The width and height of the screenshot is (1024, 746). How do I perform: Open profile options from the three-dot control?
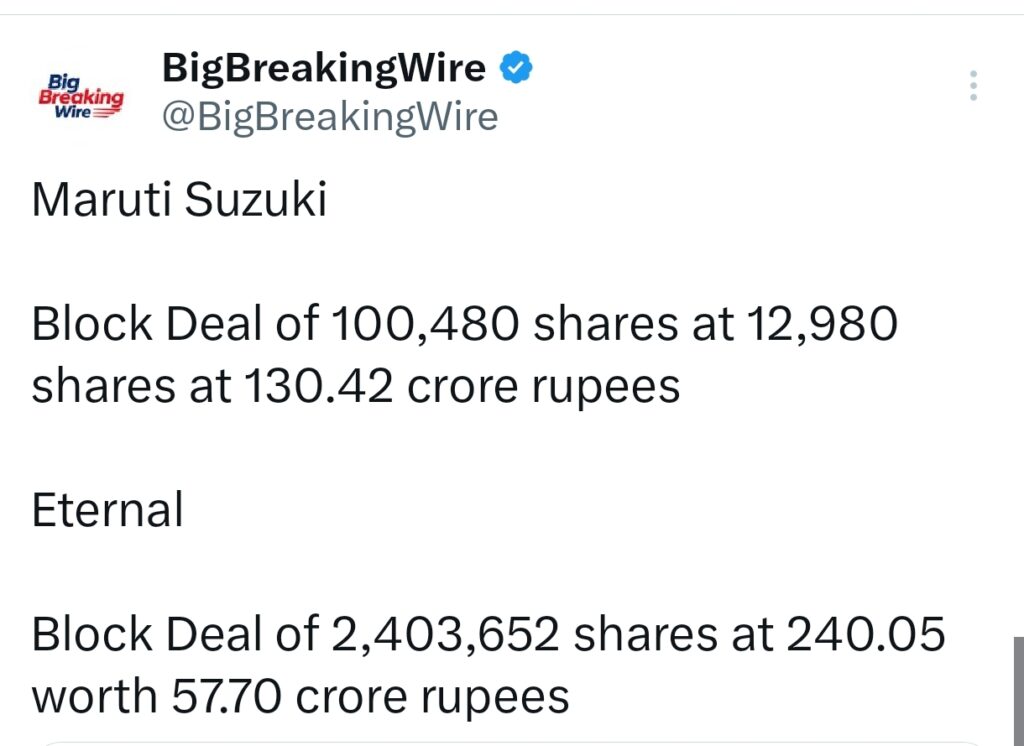tap(972, 85)
